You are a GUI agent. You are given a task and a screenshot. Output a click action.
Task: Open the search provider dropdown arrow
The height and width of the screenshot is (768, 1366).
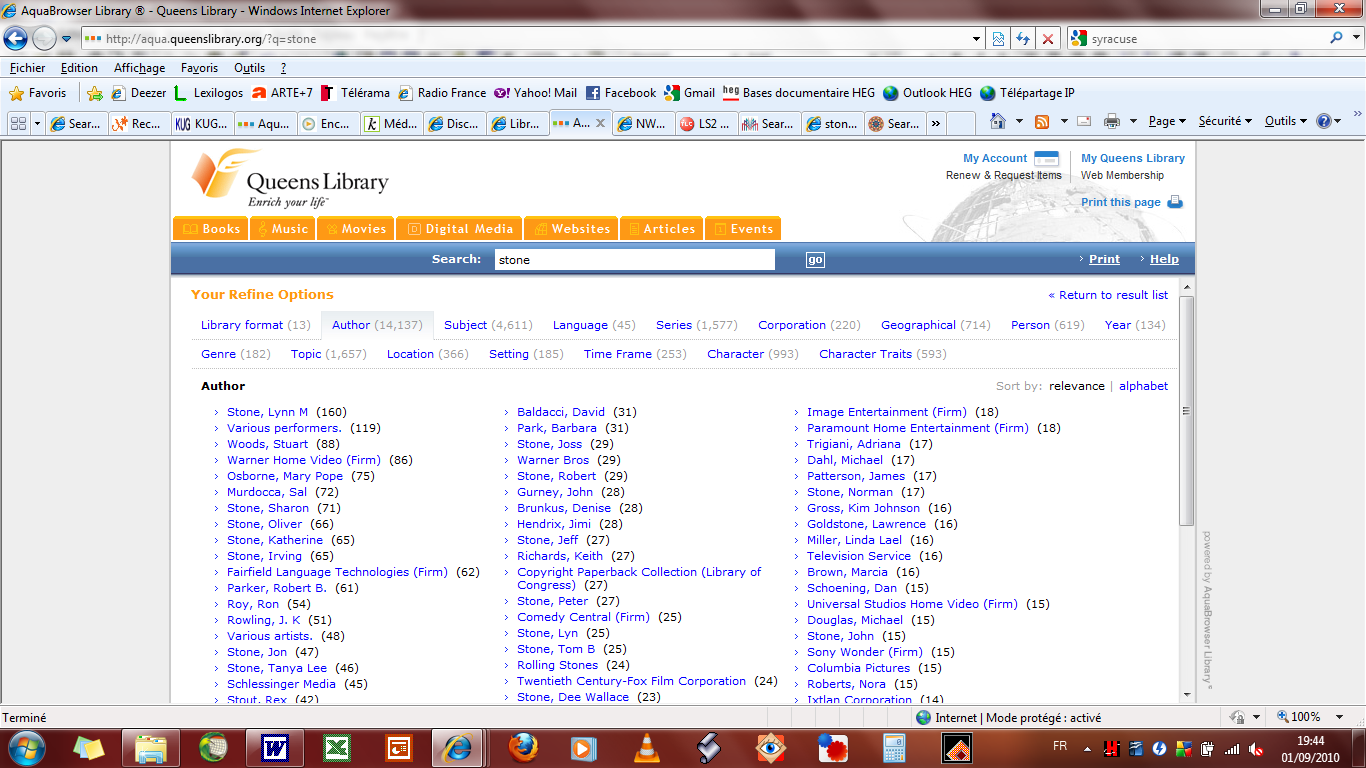click(x=1354, y=39)
